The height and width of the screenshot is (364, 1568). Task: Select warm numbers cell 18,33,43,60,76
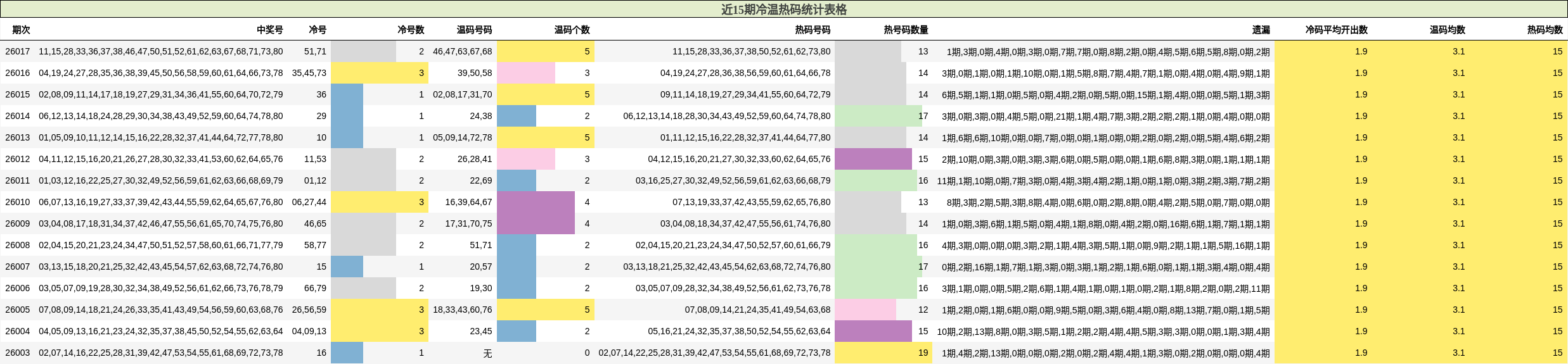(463, 310)
